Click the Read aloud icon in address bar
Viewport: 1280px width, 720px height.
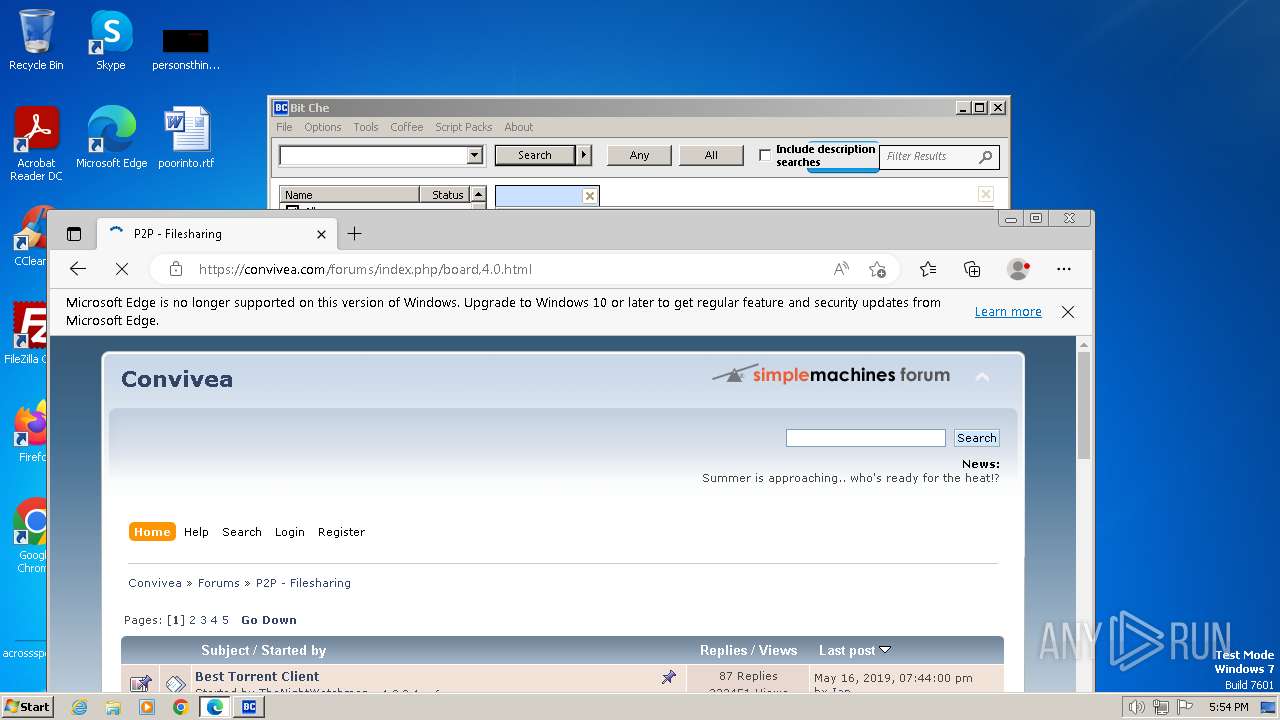click(841, 269)
